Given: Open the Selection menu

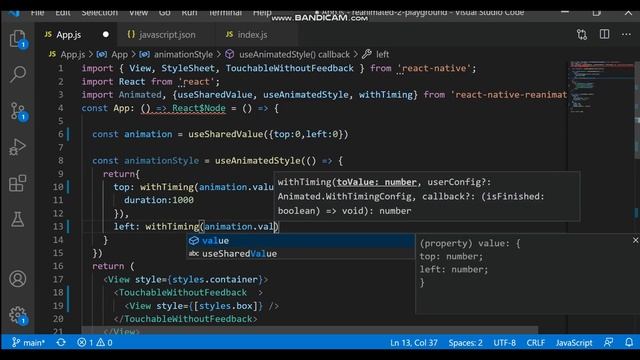Looking at the screenshot, I should tap(100, 12).
